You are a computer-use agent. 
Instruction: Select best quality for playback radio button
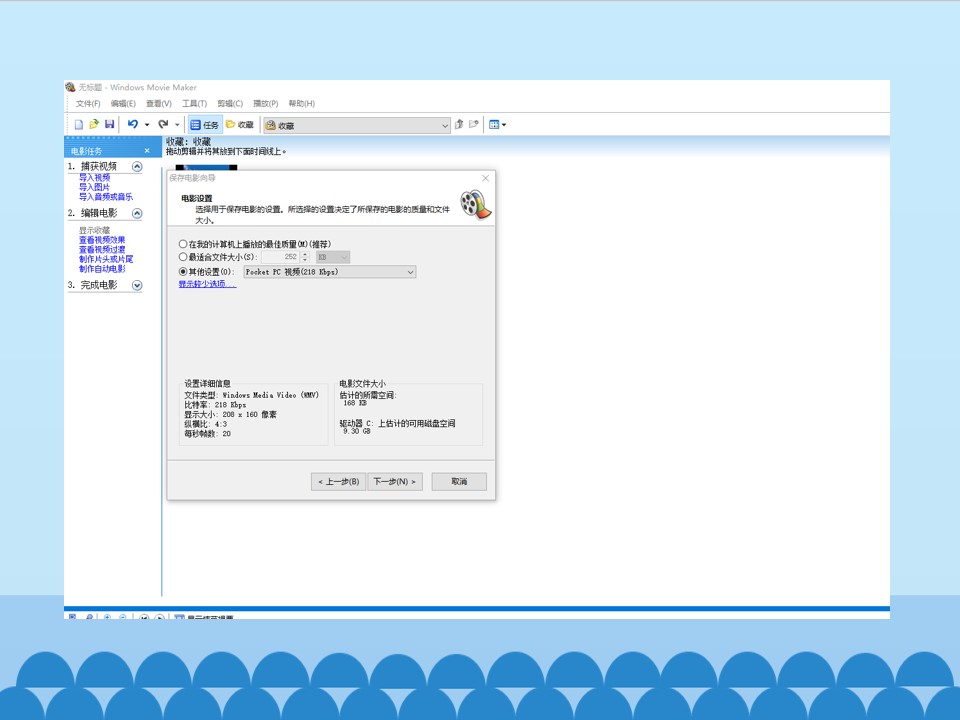coord(182,244)
